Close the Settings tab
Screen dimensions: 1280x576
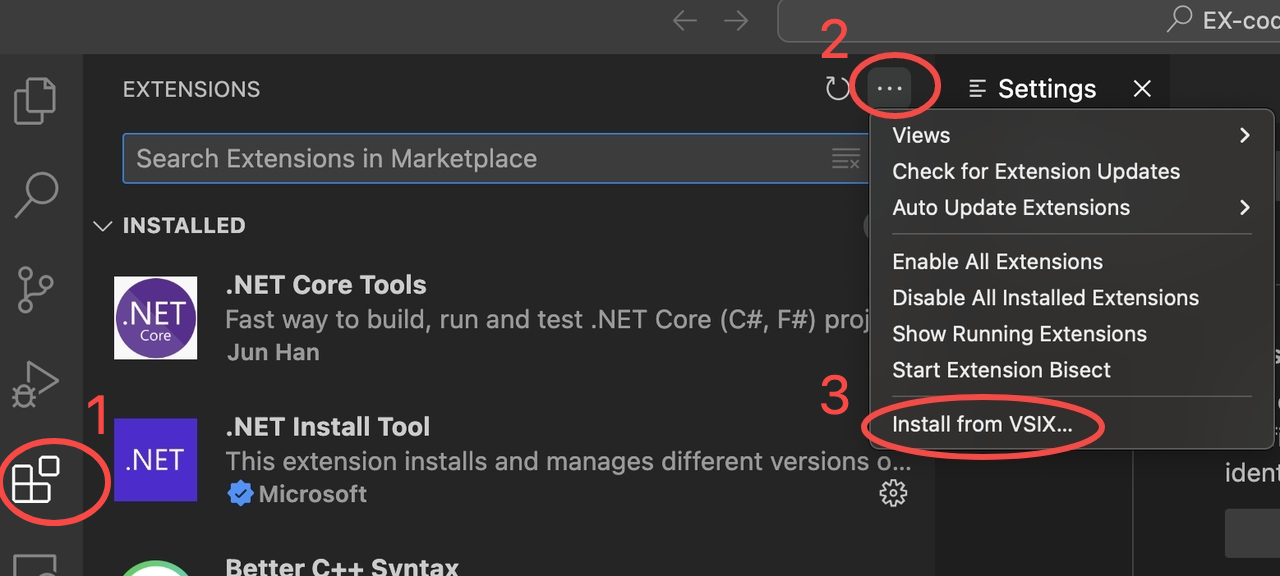point(1142,89)
